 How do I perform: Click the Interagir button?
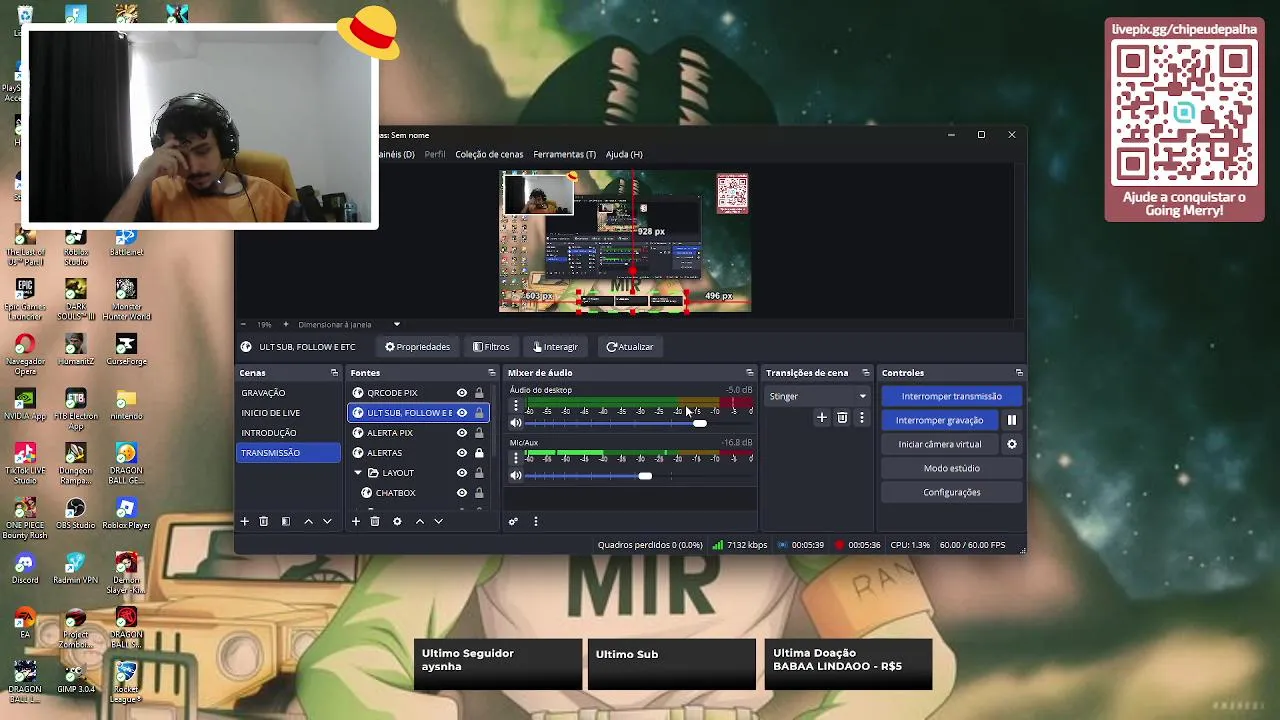(555, 347)
